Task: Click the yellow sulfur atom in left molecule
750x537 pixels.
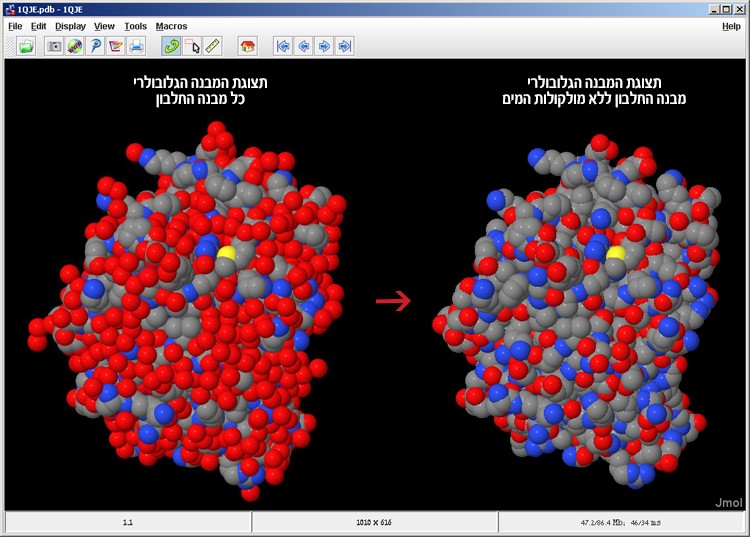Action: 227,254
